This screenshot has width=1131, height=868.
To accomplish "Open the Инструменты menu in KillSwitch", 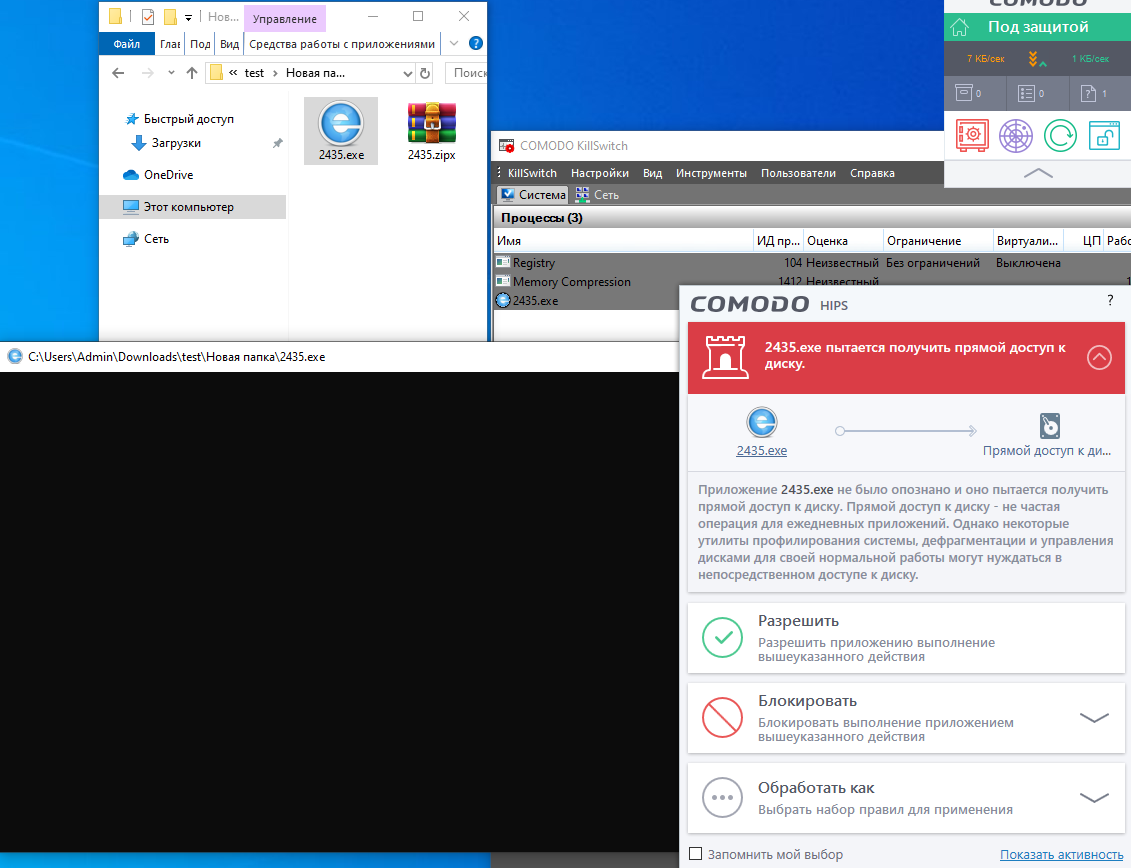I will point(711,173).
